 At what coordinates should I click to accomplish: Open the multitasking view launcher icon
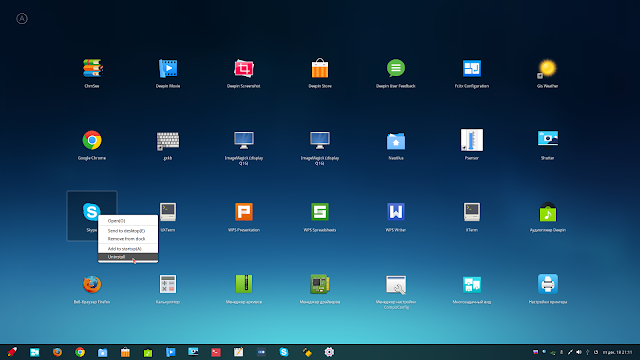pos(472,284)
